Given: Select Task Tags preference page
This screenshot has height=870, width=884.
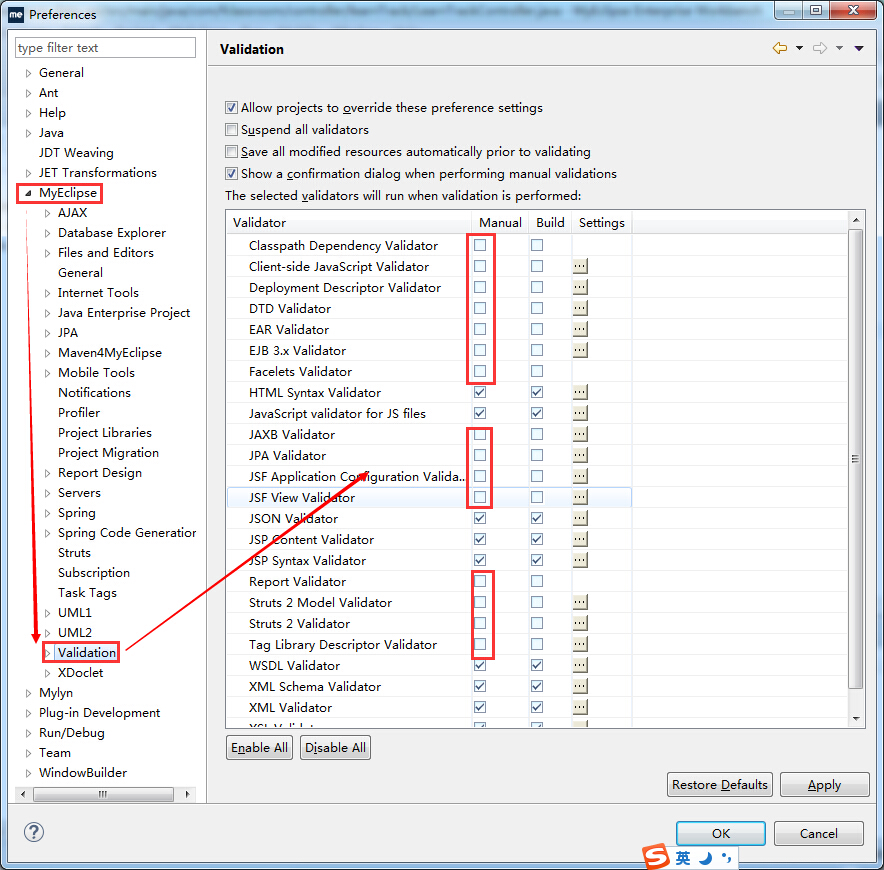Looking at the screenshot, I should point(87,593).
